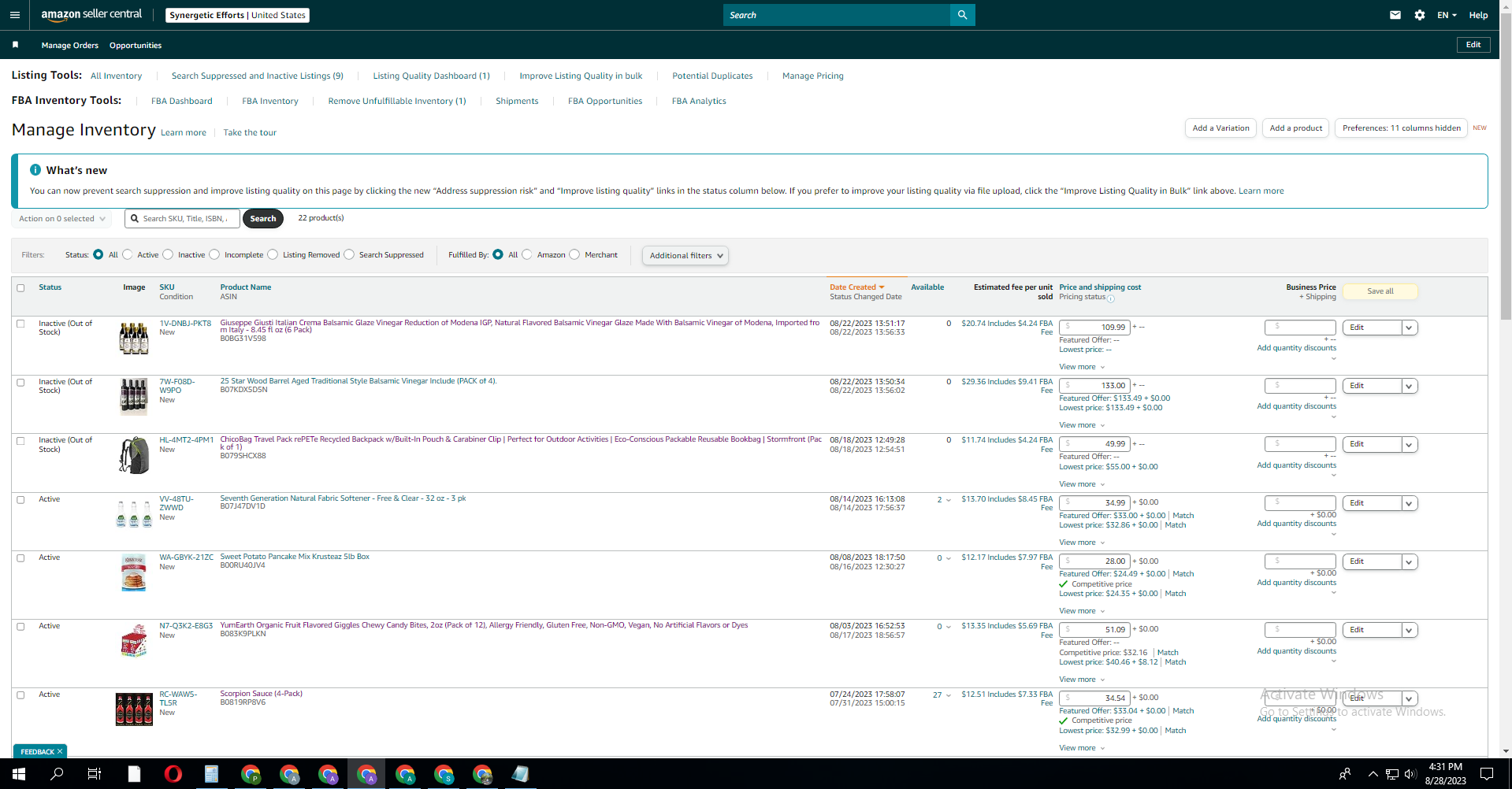Open the messages envelope icon
This screenshot has width=1512, height=789.
click(x=1395, y=15)
